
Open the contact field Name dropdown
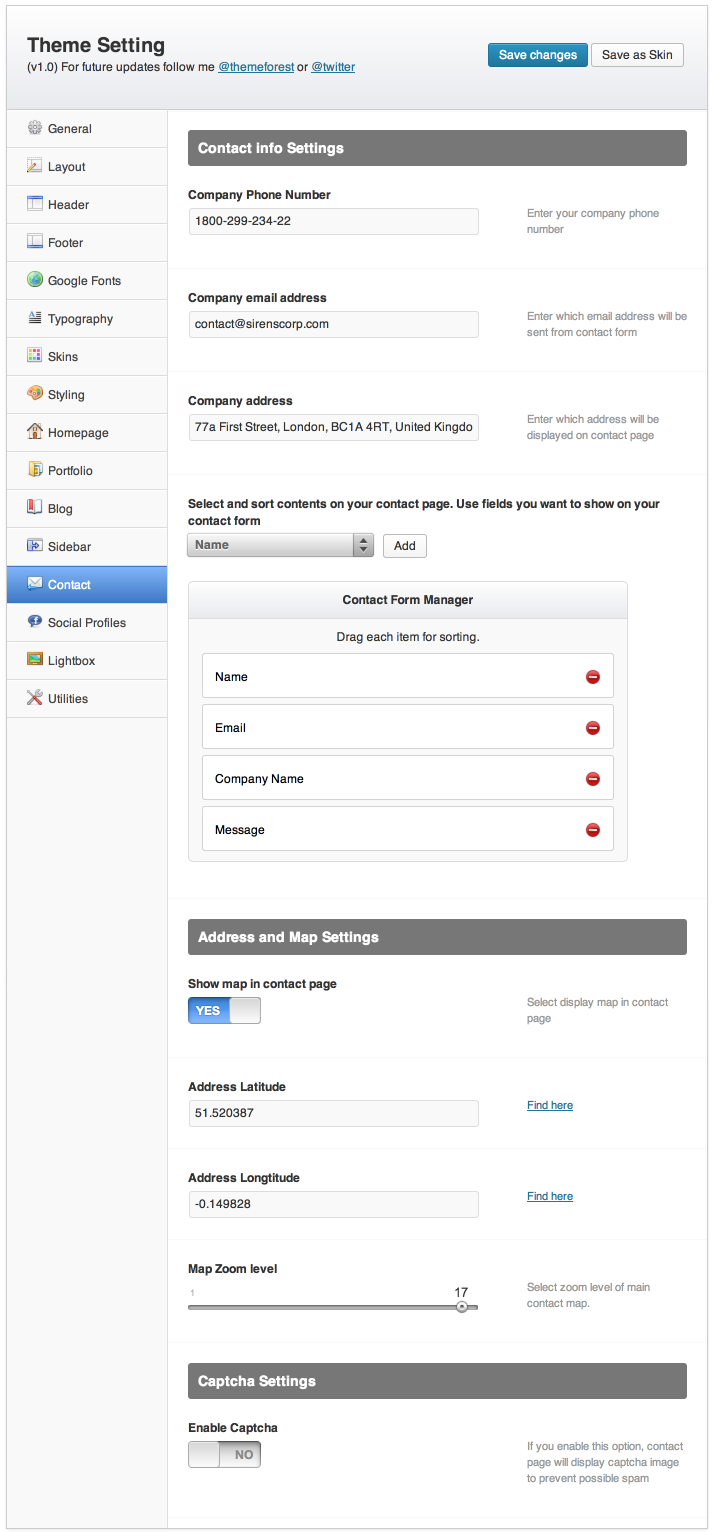tap(280, 545)
